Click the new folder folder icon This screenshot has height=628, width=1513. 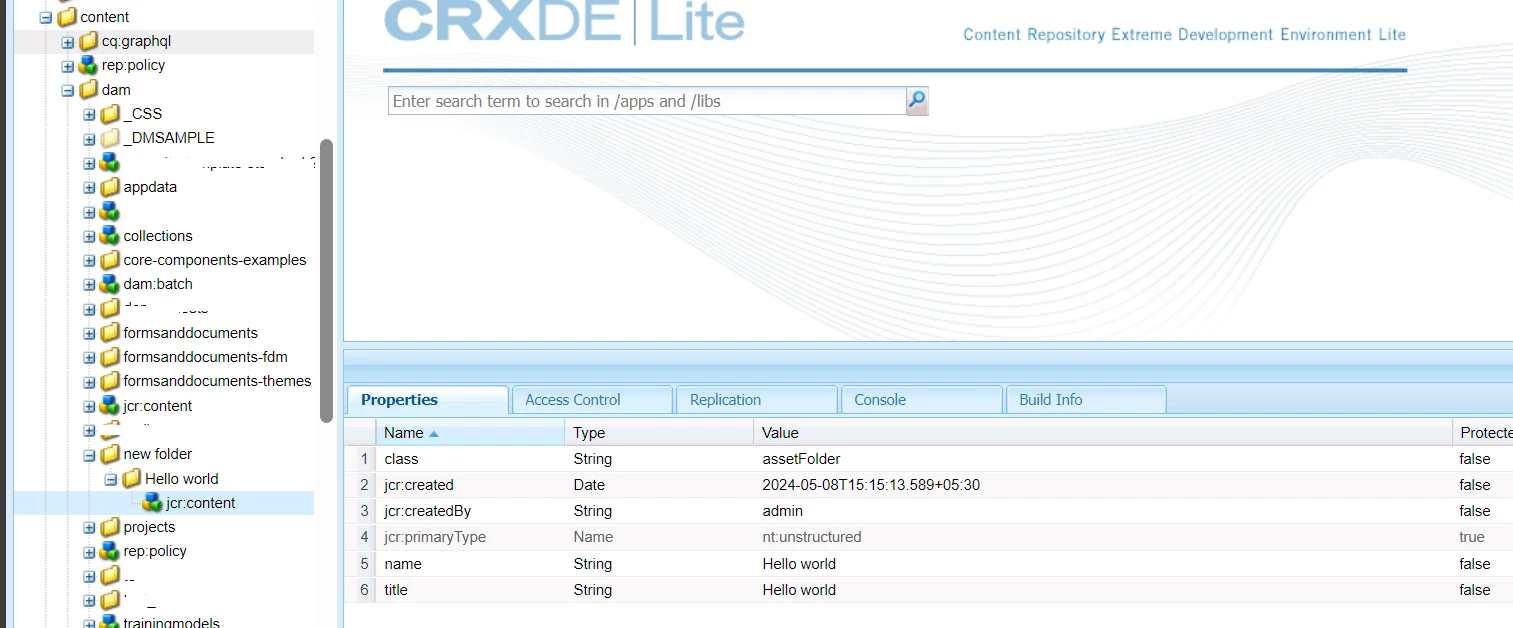click(110, 454)
